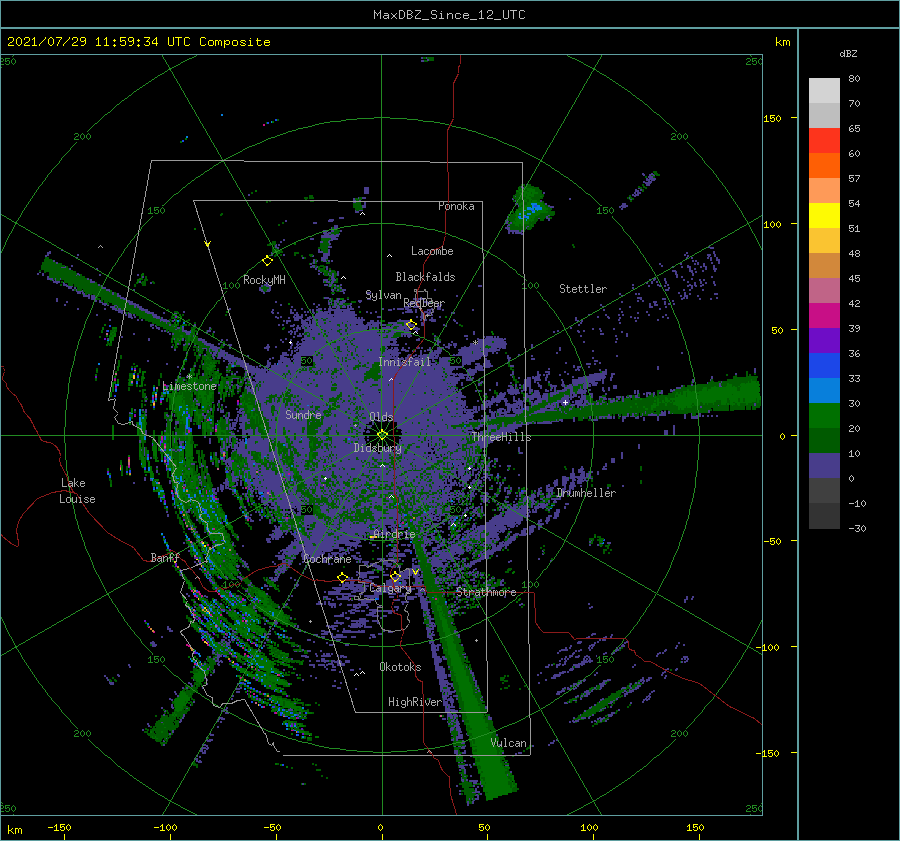
Task: Click the ThreeHills label
Action: (502, 437)
